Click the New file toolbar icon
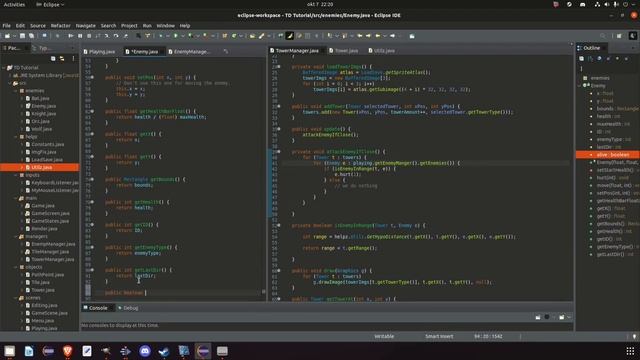Viewport: 640px width, 360px height. [x=7, y=36]
